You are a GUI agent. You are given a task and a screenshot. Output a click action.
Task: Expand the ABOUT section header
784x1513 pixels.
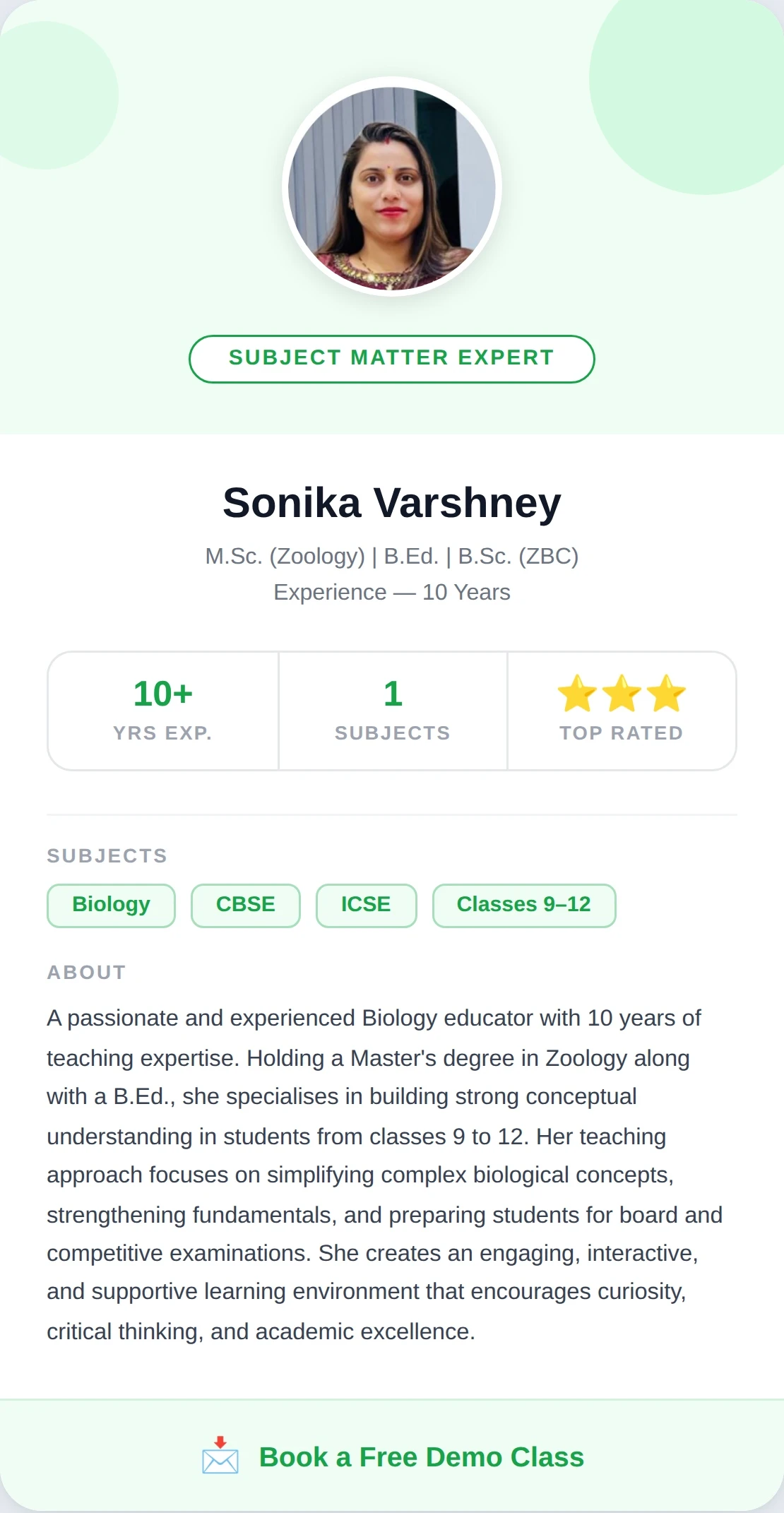[x=85, y=972]
